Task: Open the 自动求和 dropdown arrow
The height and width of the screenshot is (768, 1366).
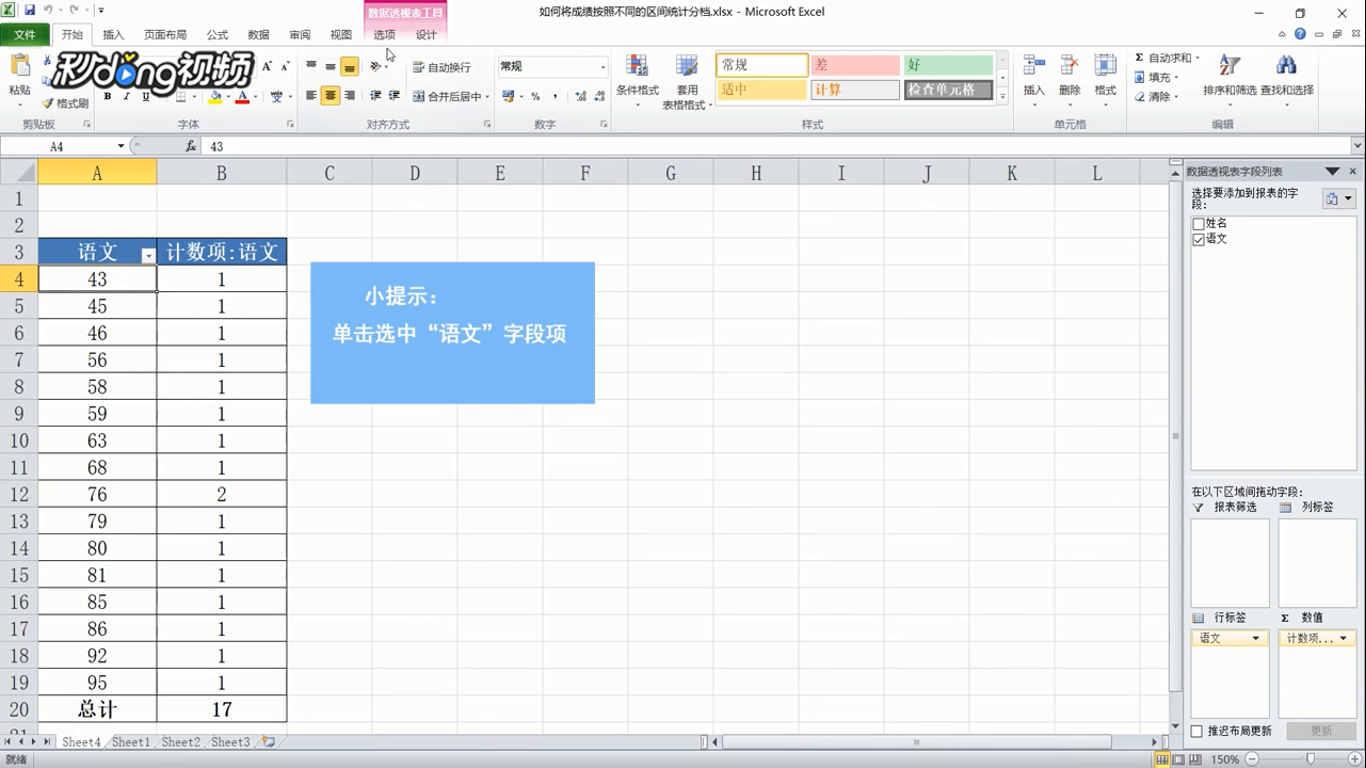Action: pos(1197,58)
